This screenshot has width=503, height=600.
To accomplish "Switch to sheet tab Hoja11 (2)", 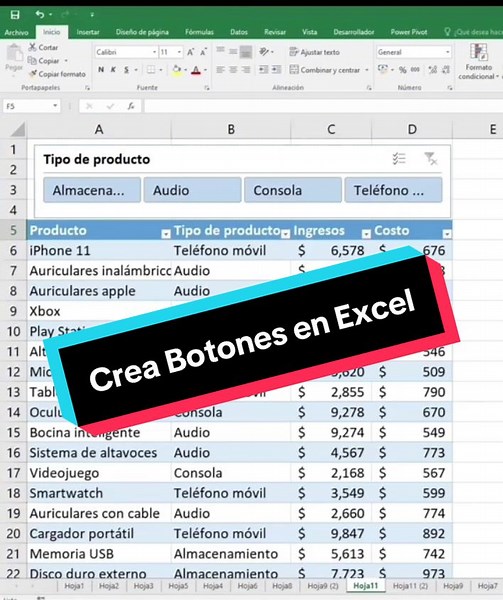I will [x=410, y=586].
